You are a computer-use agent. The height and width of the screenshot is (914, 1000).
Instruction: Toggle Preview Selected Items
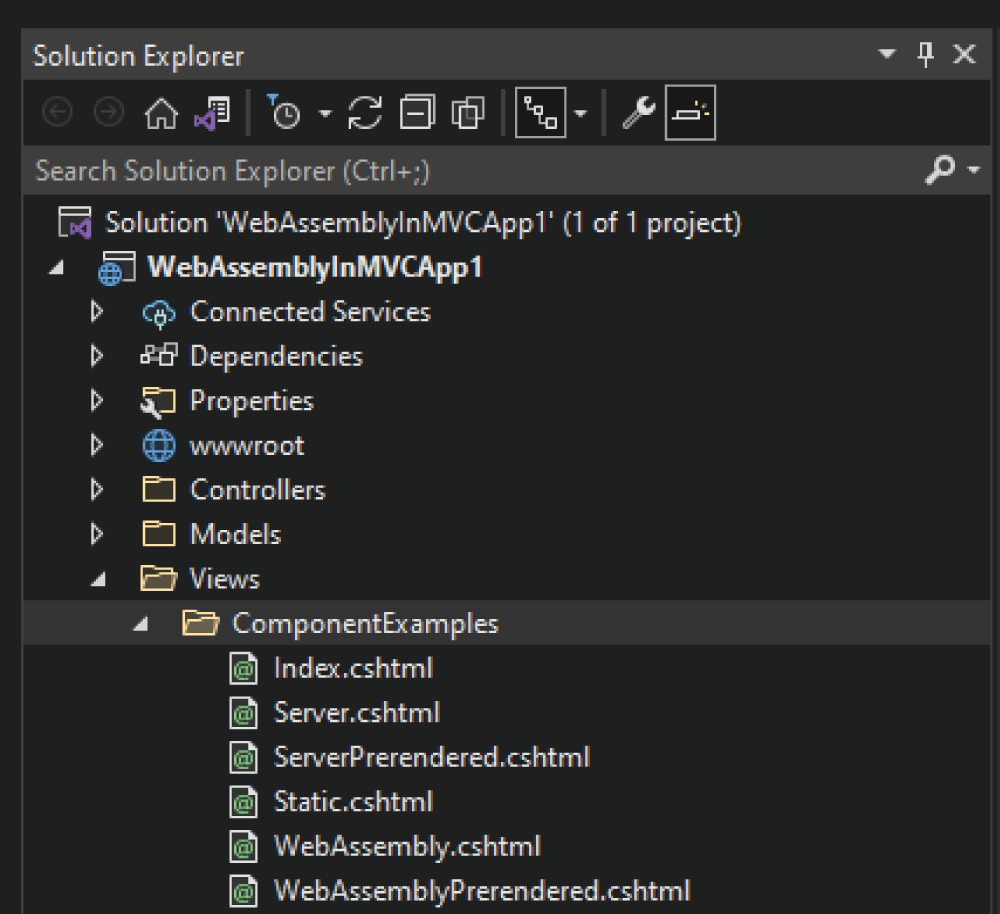tap(690, 112)
